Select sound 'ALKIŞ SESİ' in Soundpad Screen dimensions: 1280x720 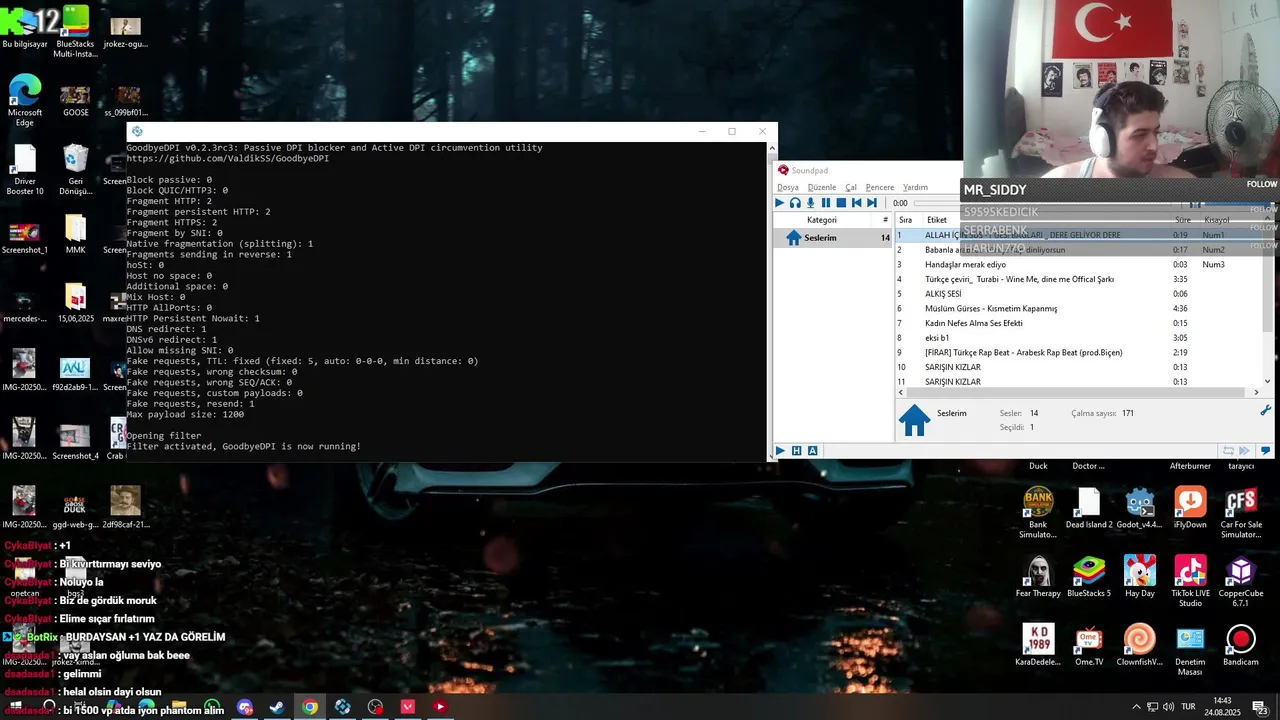[x=1080, y=294]
